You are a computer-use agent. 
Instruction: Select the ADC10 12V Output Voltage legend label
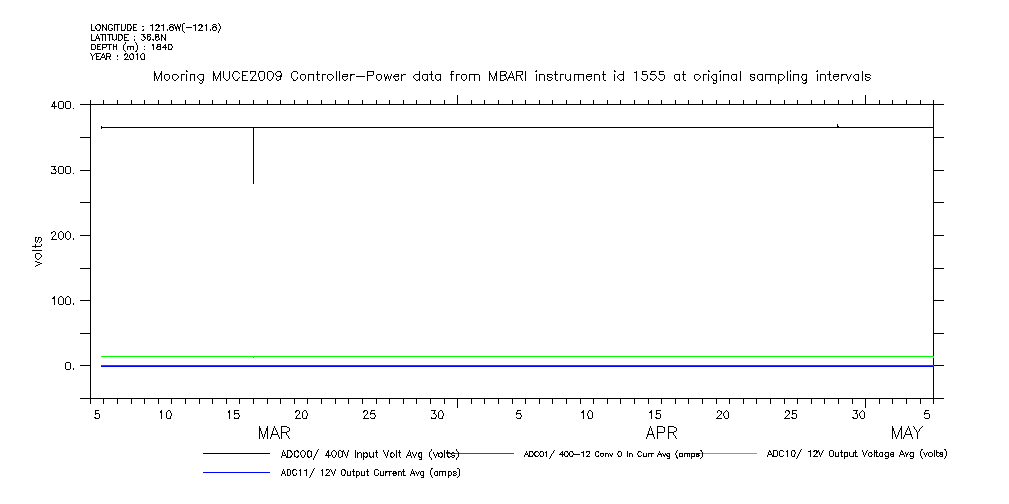(856, 453)
